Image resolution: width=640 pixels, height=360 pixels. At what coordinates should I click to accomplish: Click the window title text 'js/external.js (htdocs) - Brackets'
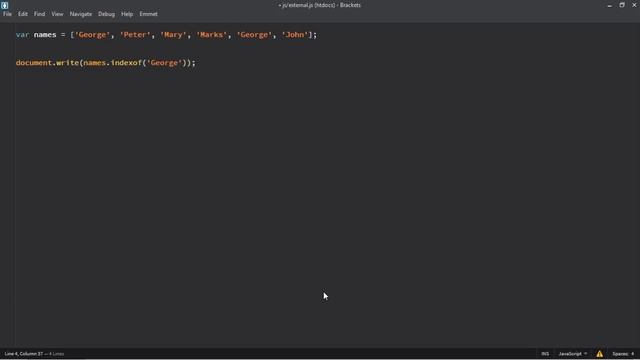click(321, 5)
